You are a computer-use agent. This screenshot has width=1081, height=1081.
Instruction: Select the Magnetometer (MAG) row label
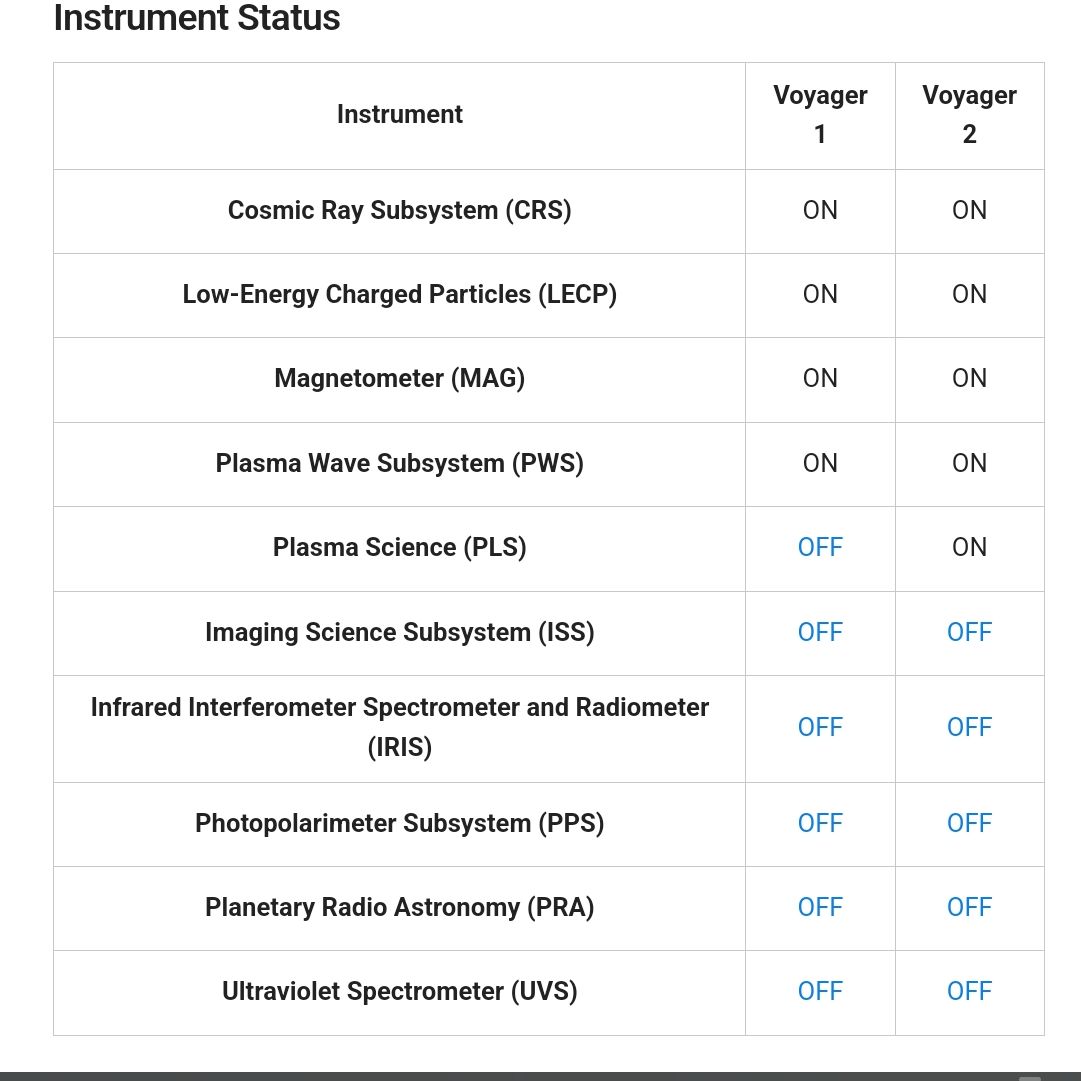400,378
